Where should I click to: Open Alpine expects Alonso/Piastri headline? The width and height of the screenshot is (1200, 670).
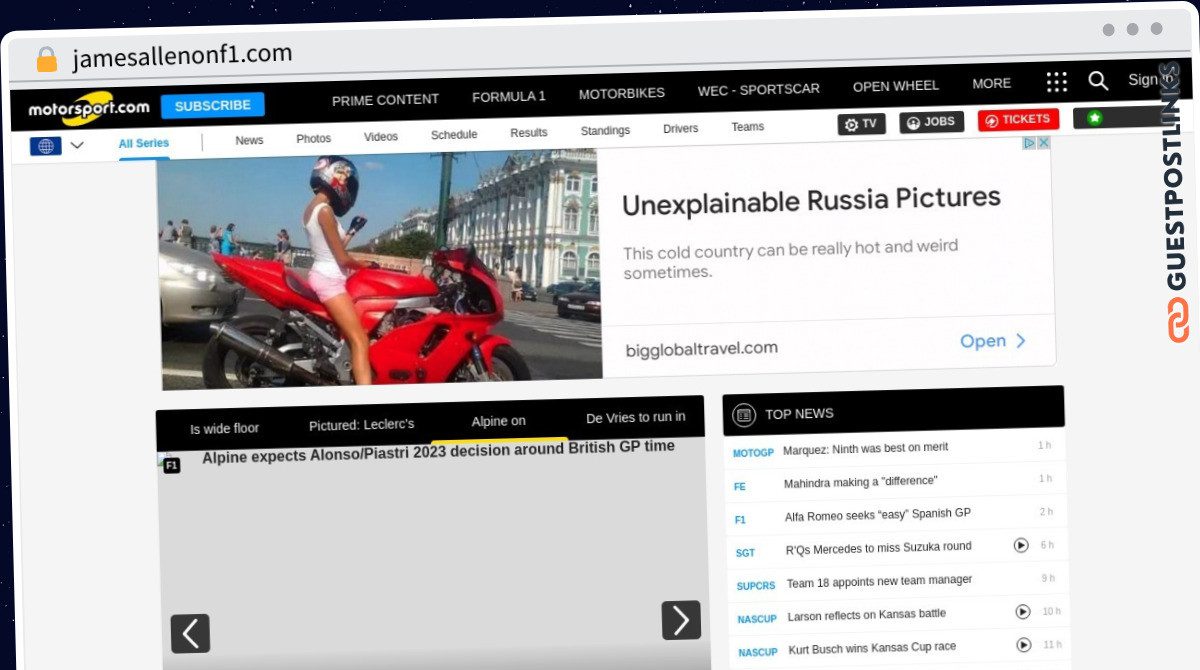click(x=438, y=452)
